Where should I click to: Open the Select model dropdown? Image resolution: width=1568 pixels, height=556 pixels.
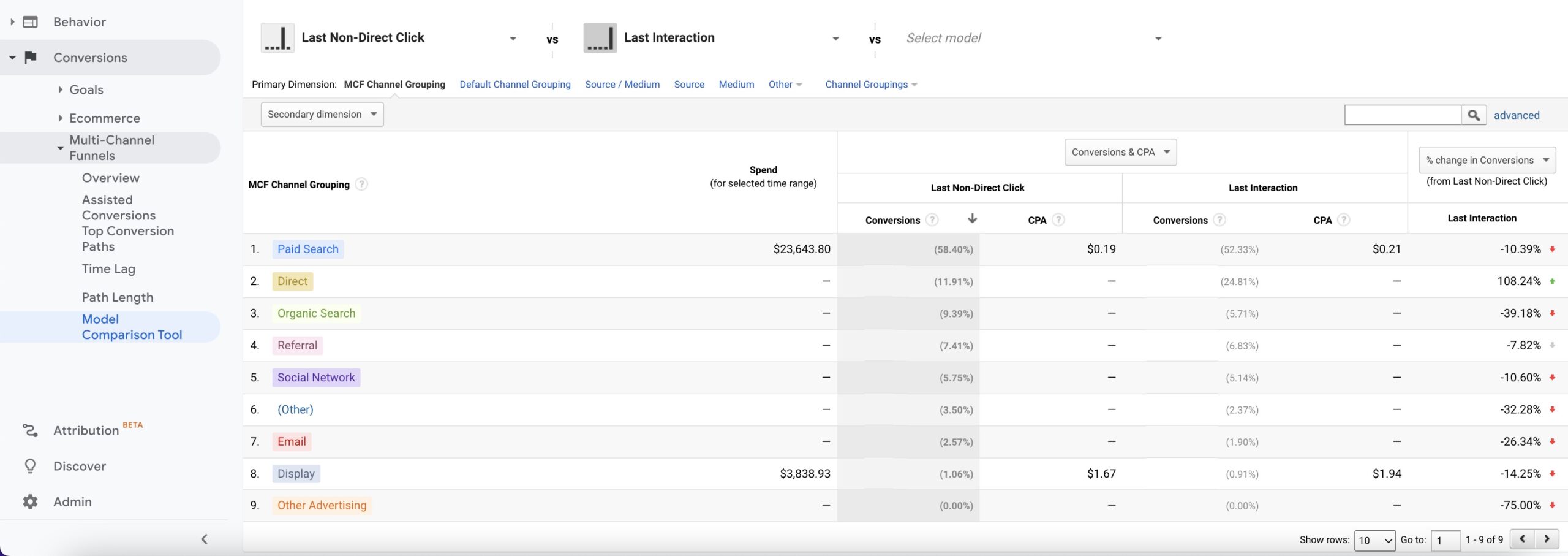click(x=1033, y=38)
